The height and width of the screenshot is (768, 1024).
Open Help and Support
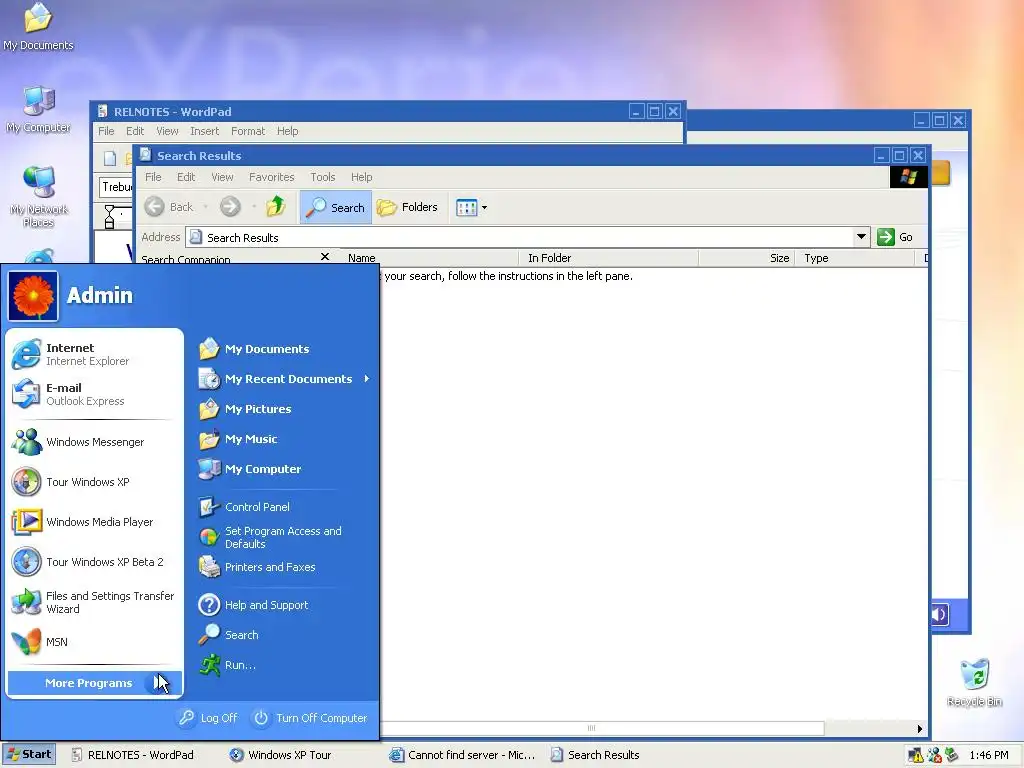pos(285,605)
